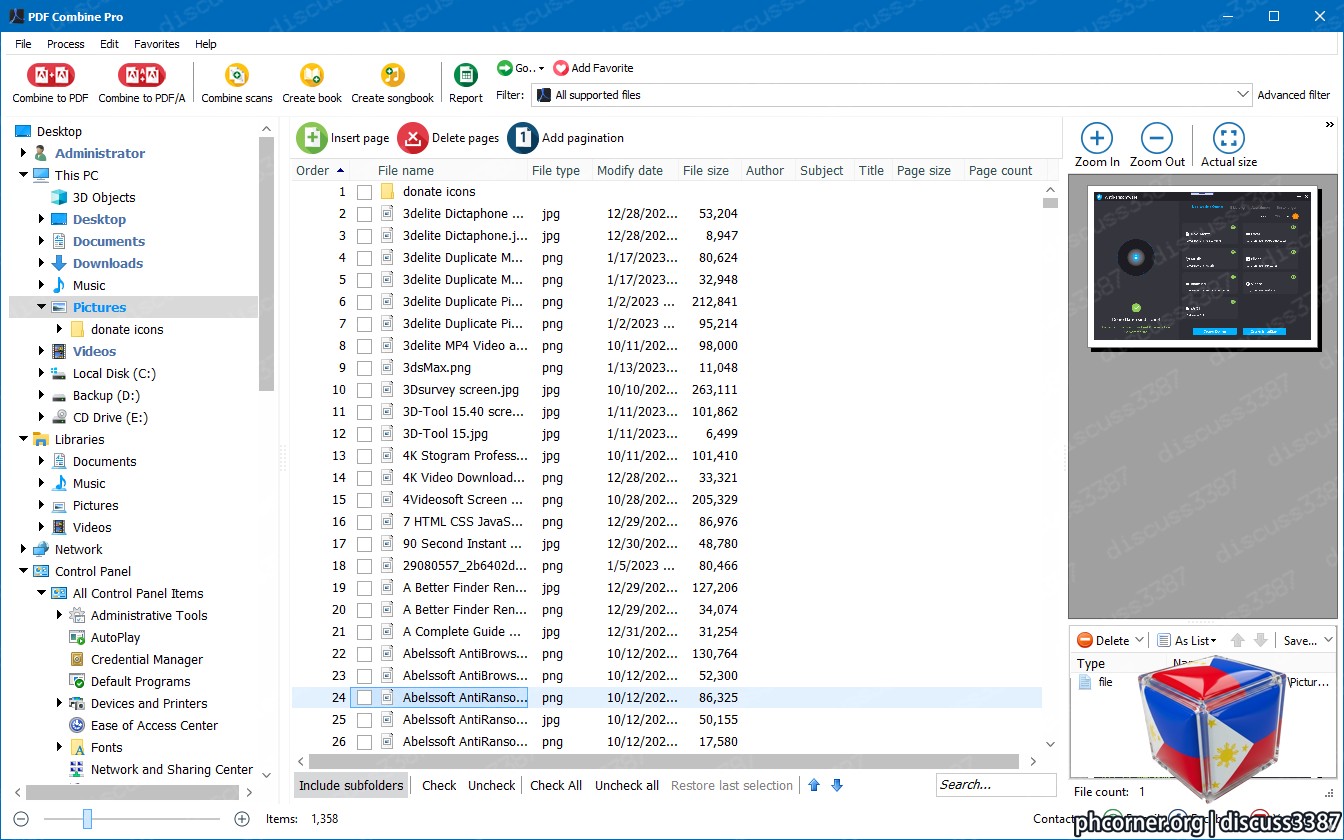The height and width of the screenshot is (840, 1344).
Task: Open the Save dropdown arrow
Action: (1328, 640)
